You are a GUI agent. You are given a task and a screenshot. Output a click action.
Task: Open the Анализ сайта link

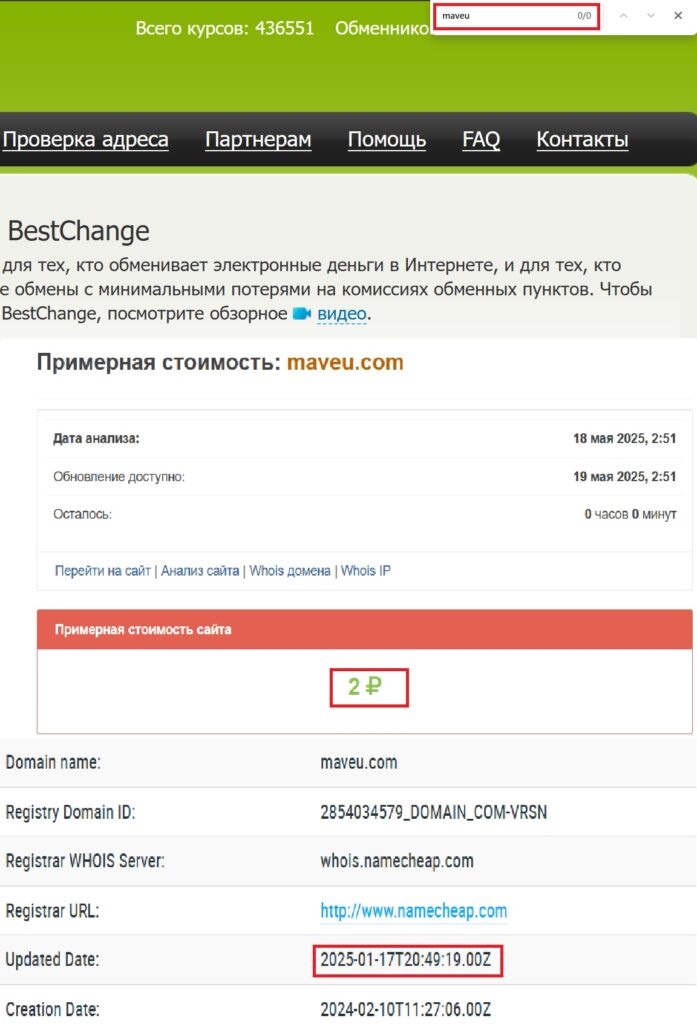click(200, 571)
